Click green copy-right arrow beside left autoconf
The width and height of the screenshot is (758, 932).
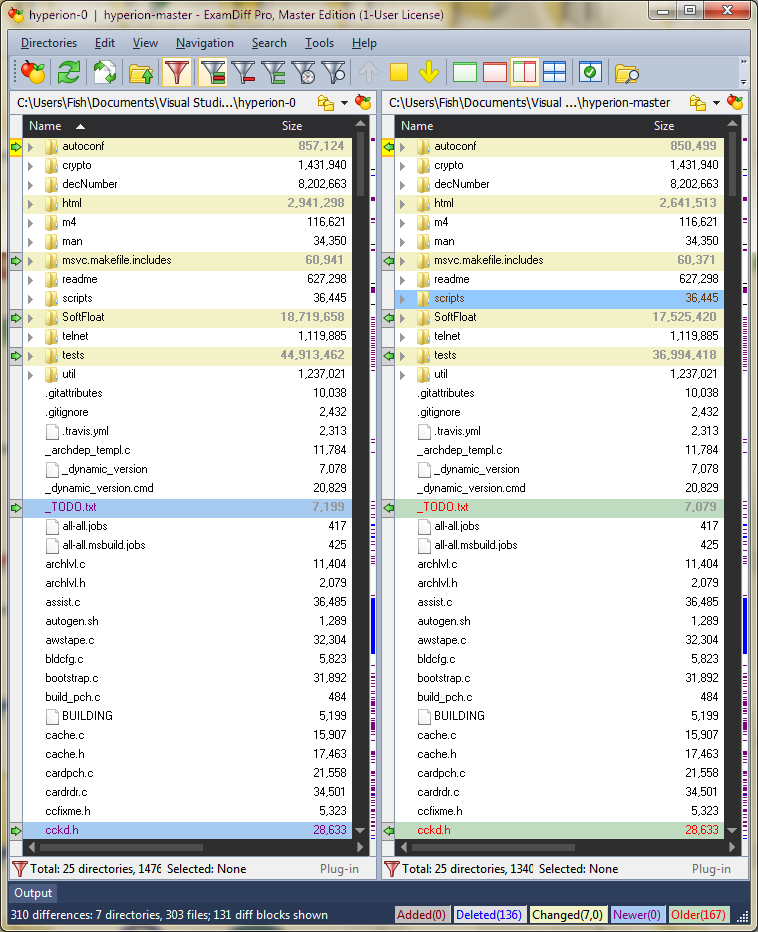point(16,147)
